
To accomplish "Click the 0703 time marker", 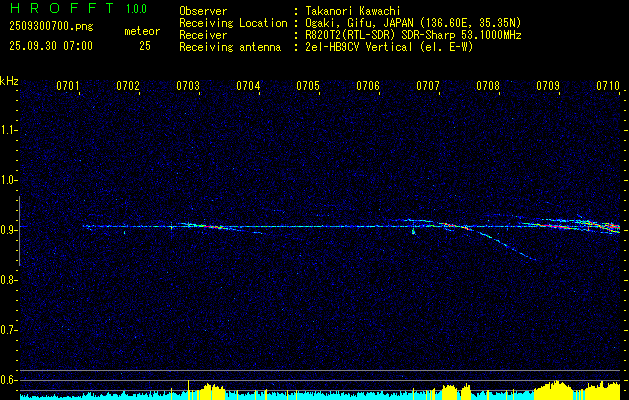I will click(188, 87).
